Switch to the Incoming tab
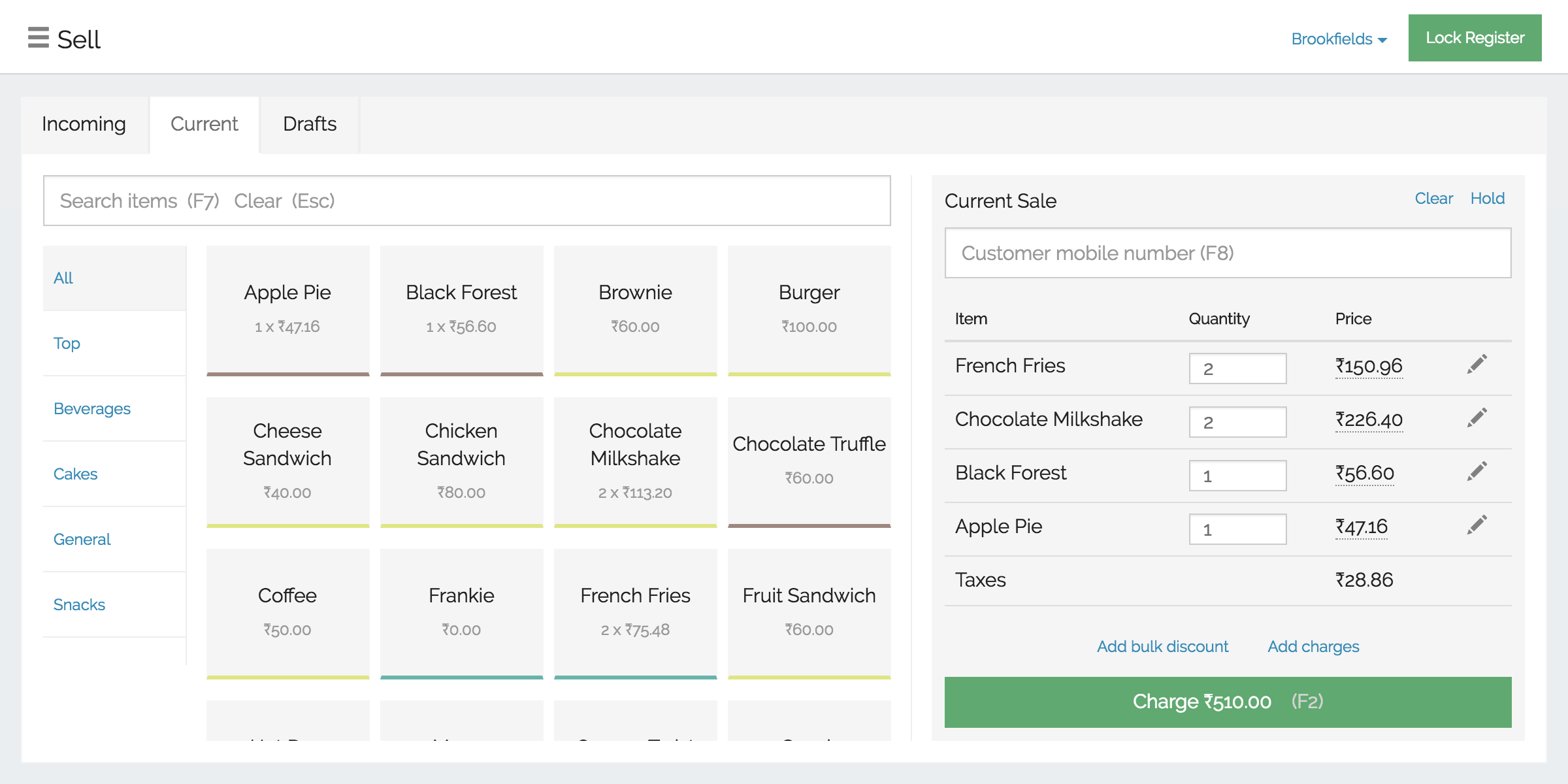Image resolution: width=1568 pixels, height=784 pixels. coord(84,124)
